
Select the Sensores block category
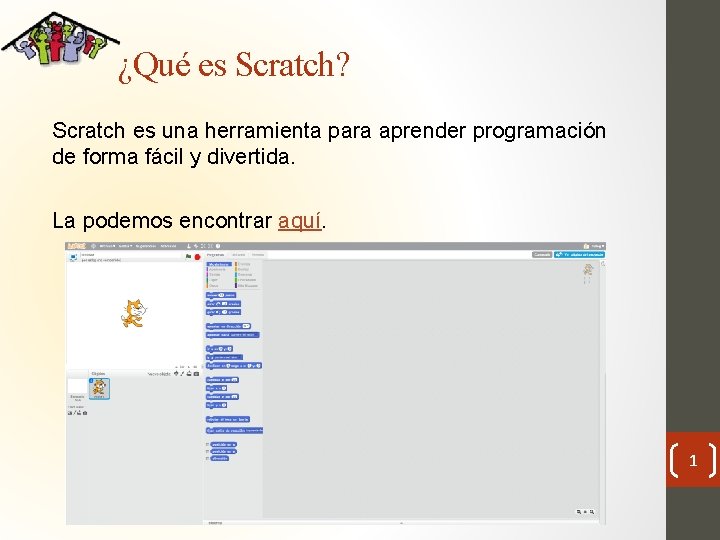click(245, 275)
